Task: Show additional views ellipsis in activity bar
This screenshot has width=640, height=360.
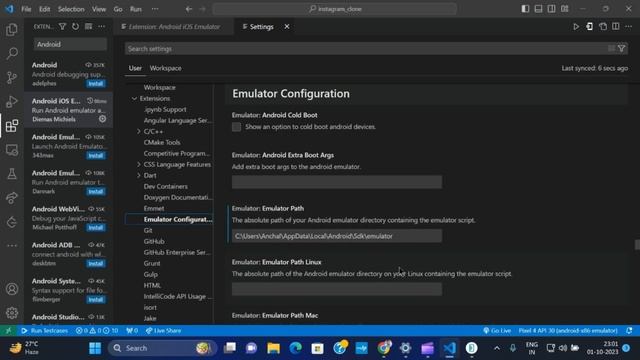Action: (x=12, y=245)
